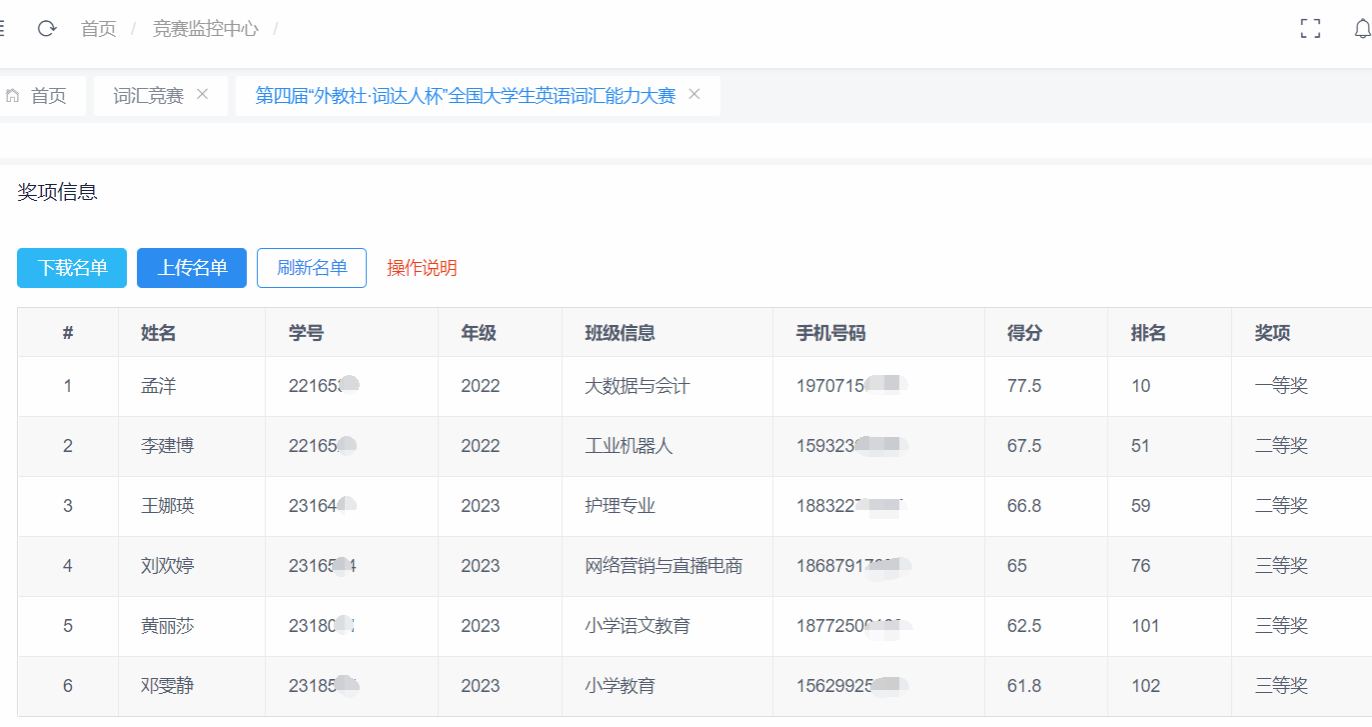Close the 词汇竞赛 tab

click(x=202, y=94)
